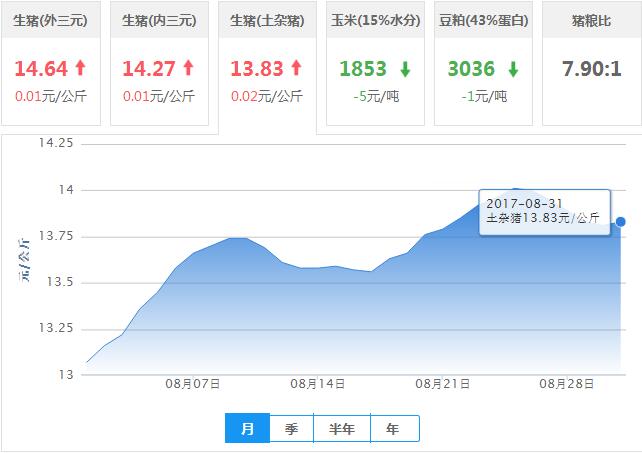Screen dimensions: 642x453
Task: Click the tooltip text 土杂猪13.83元/公斤
Action: point(543,217)
